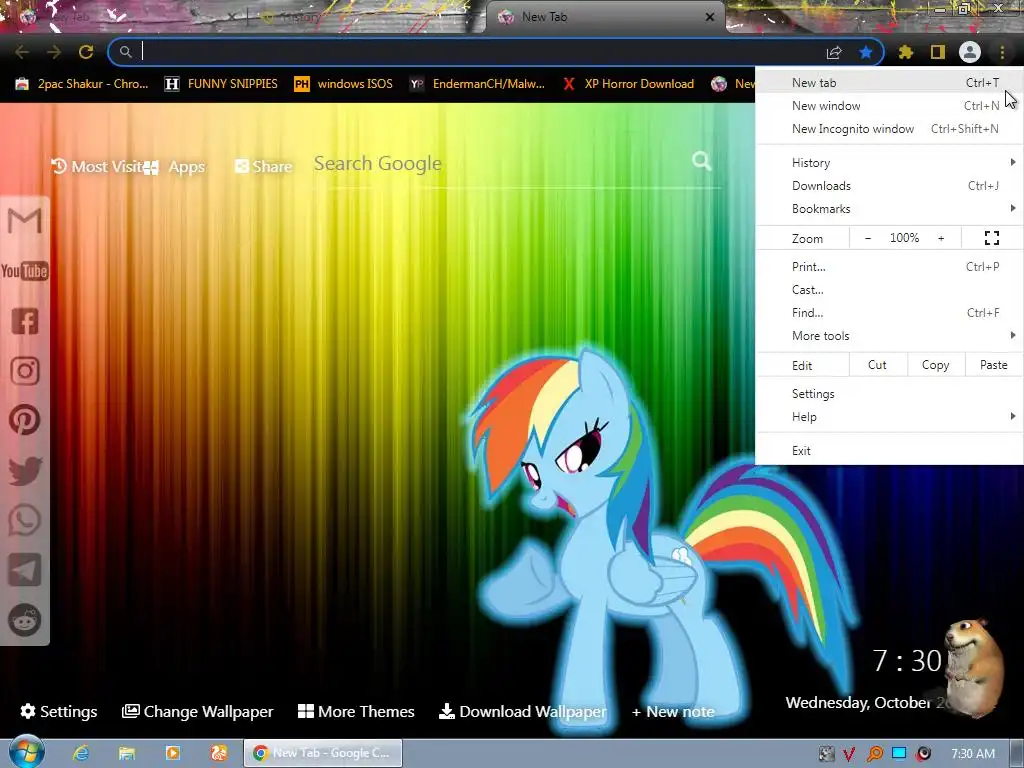This screenshot has height=768, width=1024.
Task: Click the red V tray icon
Action: click(849, 754)
